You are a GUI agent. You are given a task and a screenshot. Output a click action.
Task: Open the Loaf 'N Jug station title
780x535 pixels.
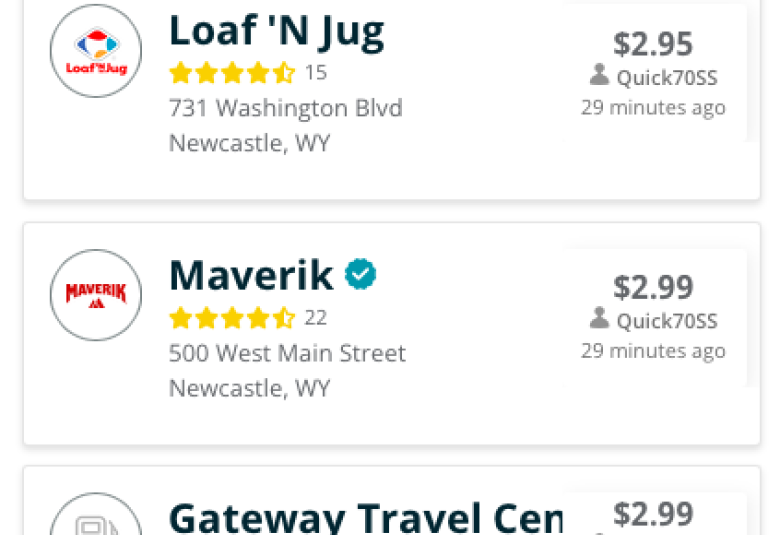click(x=277, y=32)
